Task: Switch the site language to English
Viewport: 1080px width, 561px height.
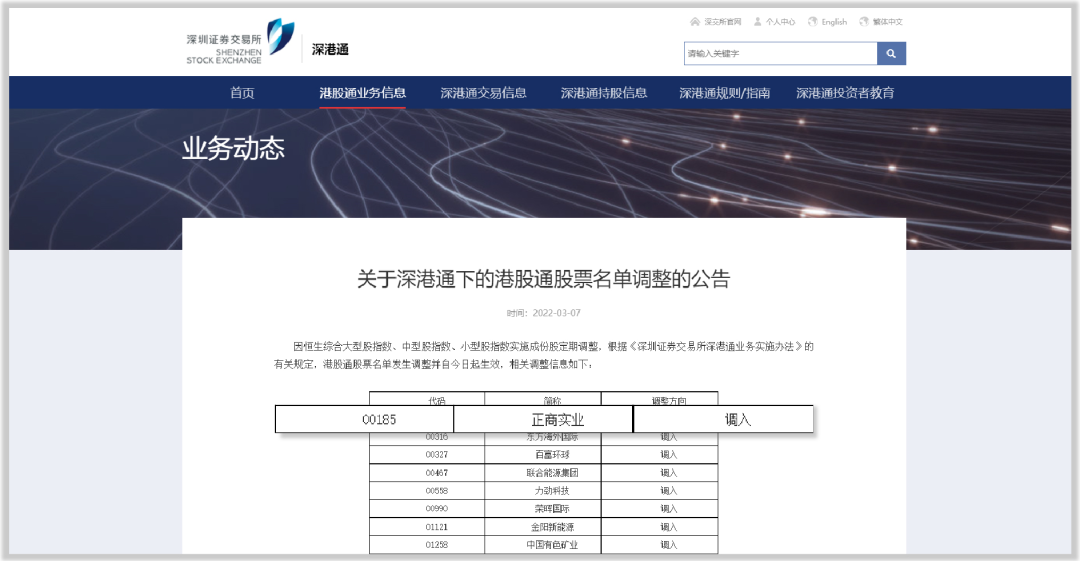Action: (834, 21)
